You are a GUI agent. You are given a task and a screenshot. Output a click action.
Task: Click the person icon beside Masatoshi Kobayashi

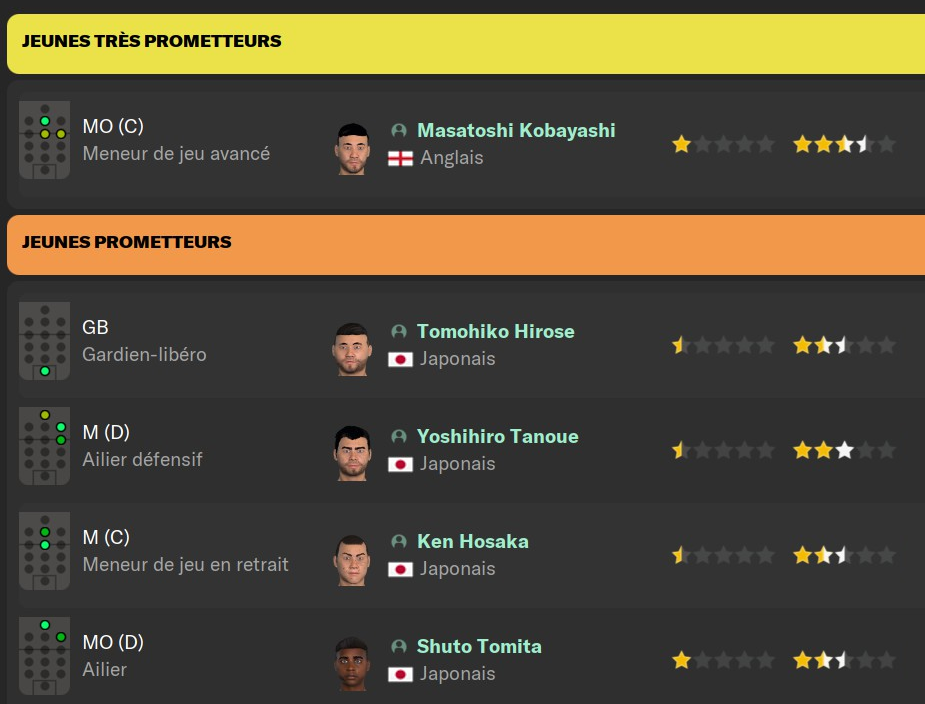click(399, 131)
